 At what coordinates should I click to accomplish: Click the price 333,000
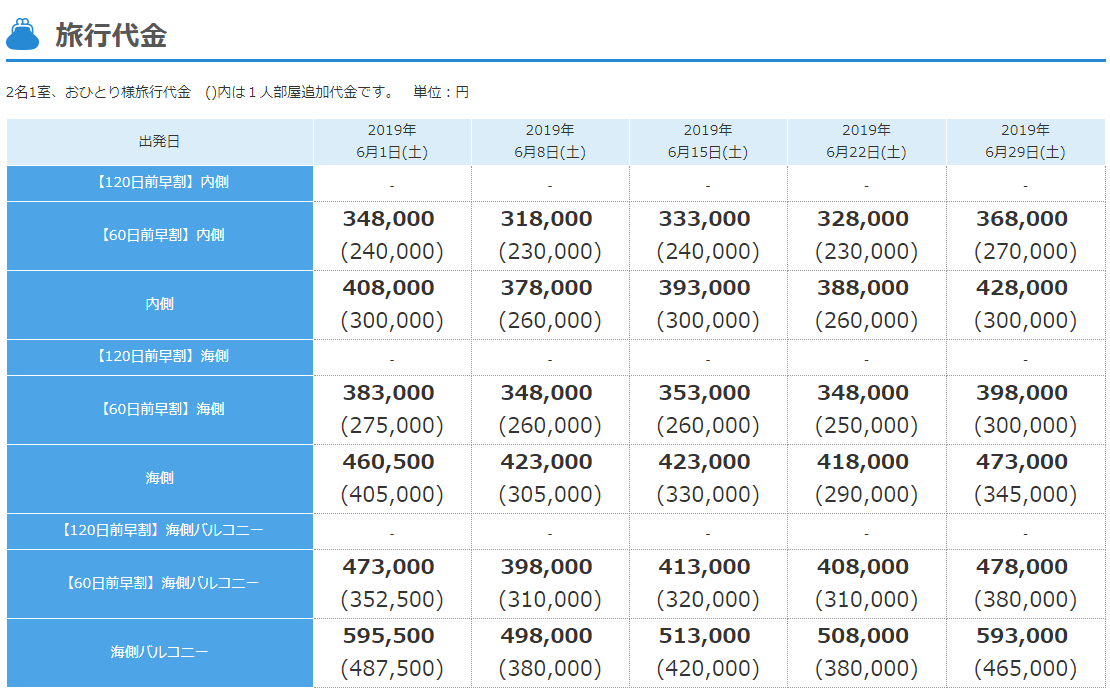click(704, 219)
